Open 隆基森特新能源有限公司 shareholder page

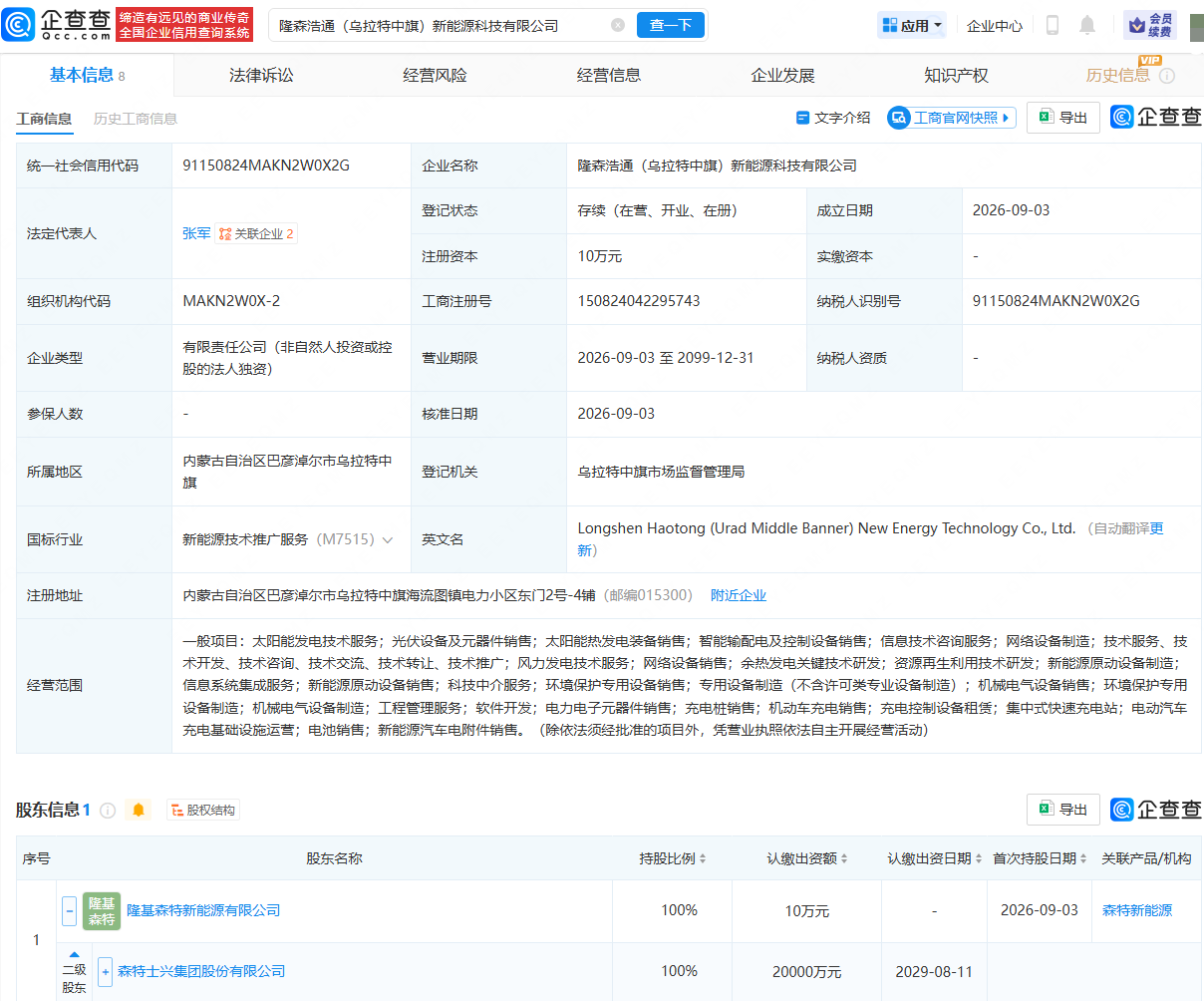coord(203,910)
